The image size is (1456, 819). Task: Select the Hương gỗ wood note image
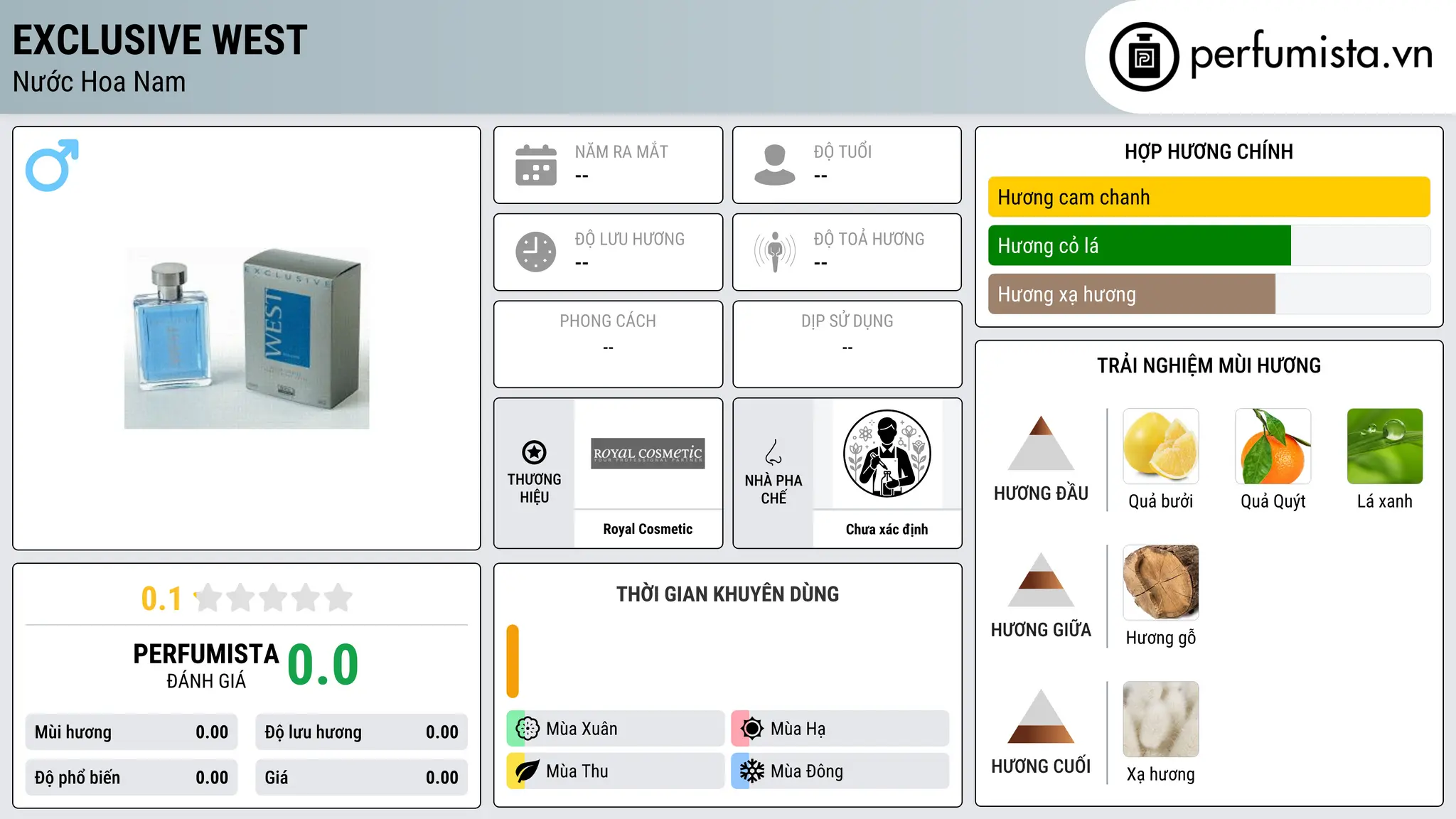(1161, 583)
